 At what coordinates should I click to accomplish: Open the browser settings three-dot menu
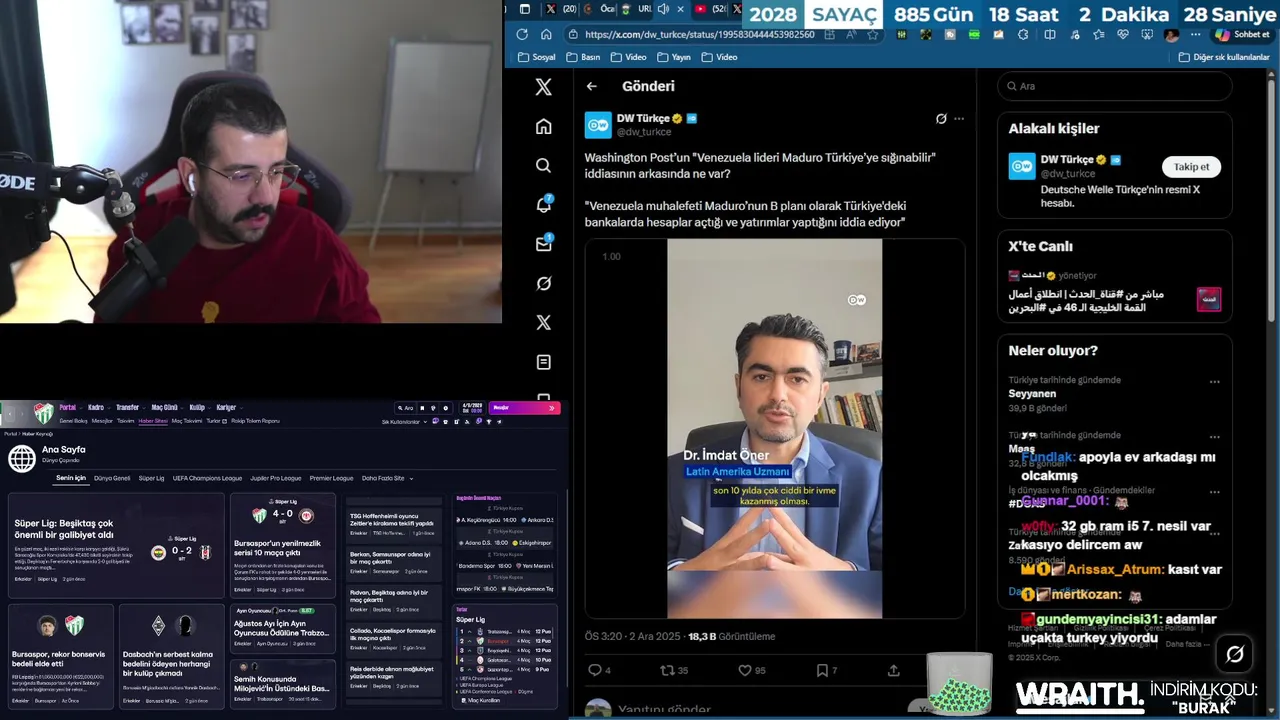click(x=1194, y=34)
